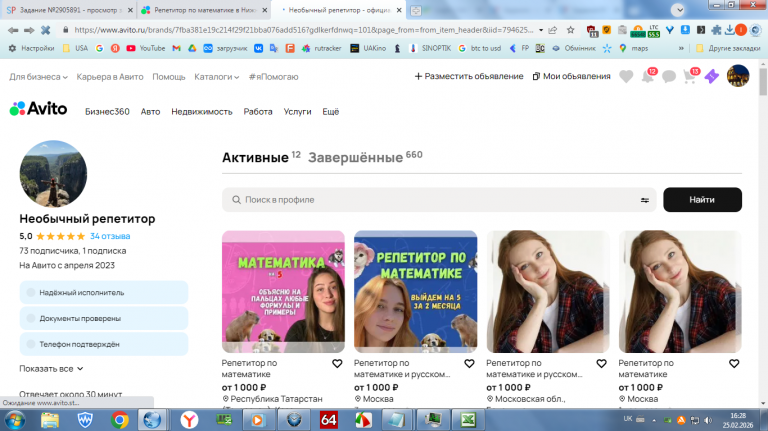Click the volume icon in system tray

pyautogui.click(x=708, y=420)
